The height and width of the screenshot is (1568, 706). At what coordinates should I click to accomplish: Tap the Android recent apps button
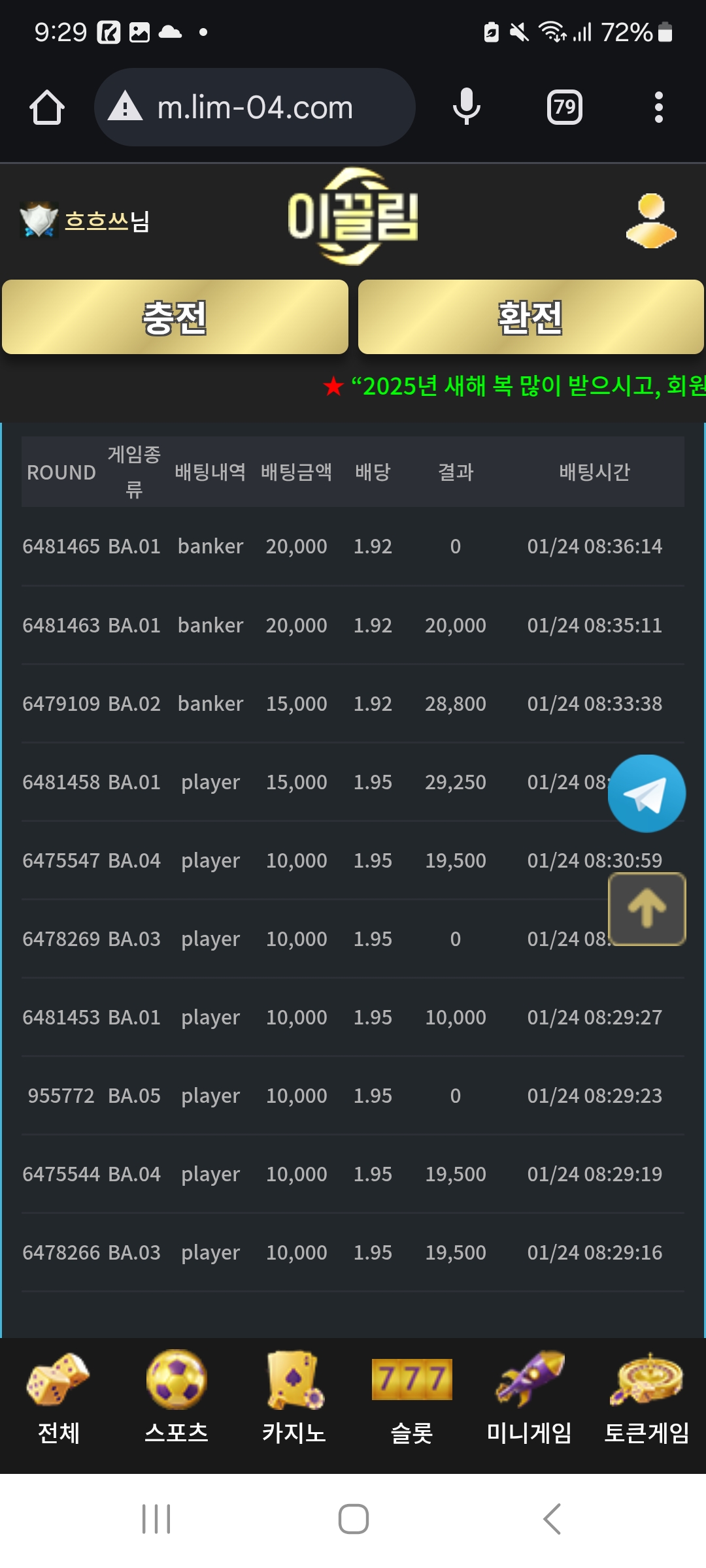point(156,1519)
